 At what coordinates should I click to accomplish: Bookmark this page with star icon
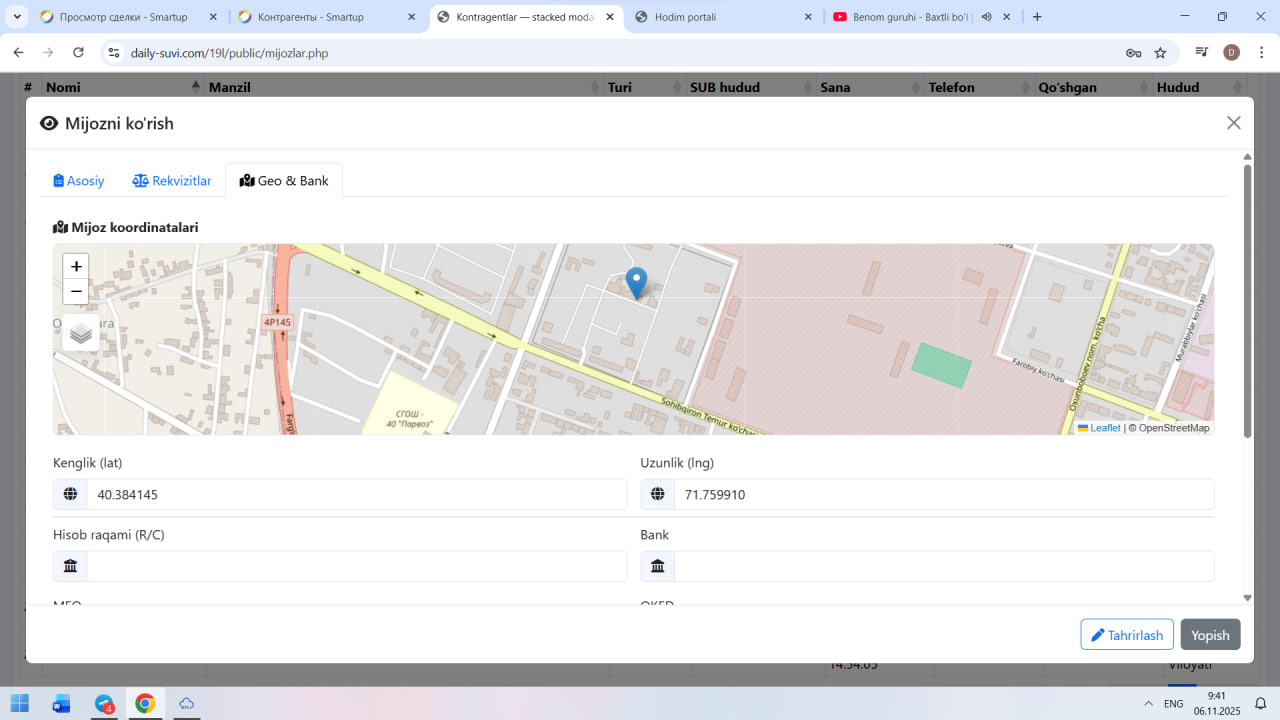[x=1160, y=53]
